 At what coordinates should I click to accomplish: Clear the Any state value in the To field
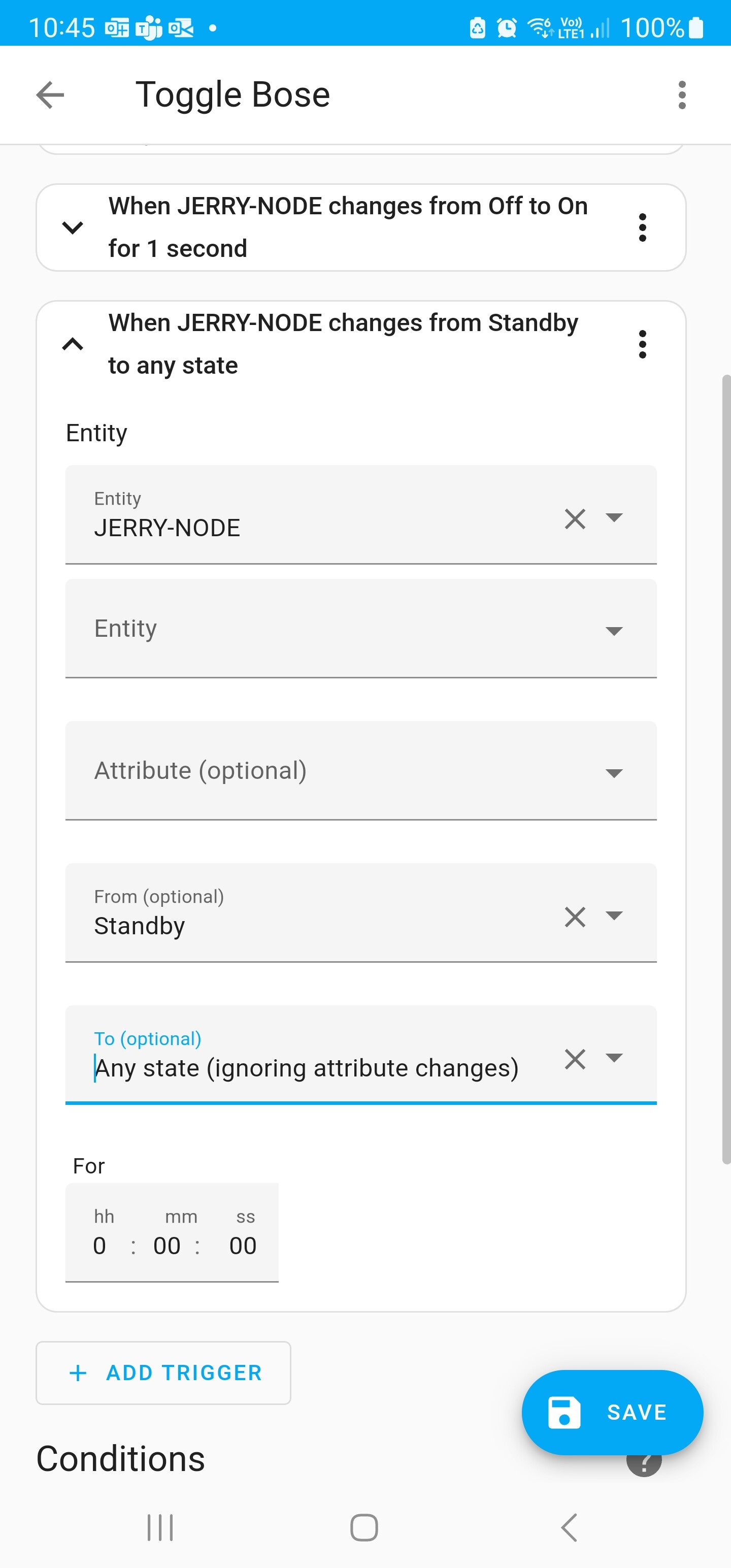[x=575, y=1059]
